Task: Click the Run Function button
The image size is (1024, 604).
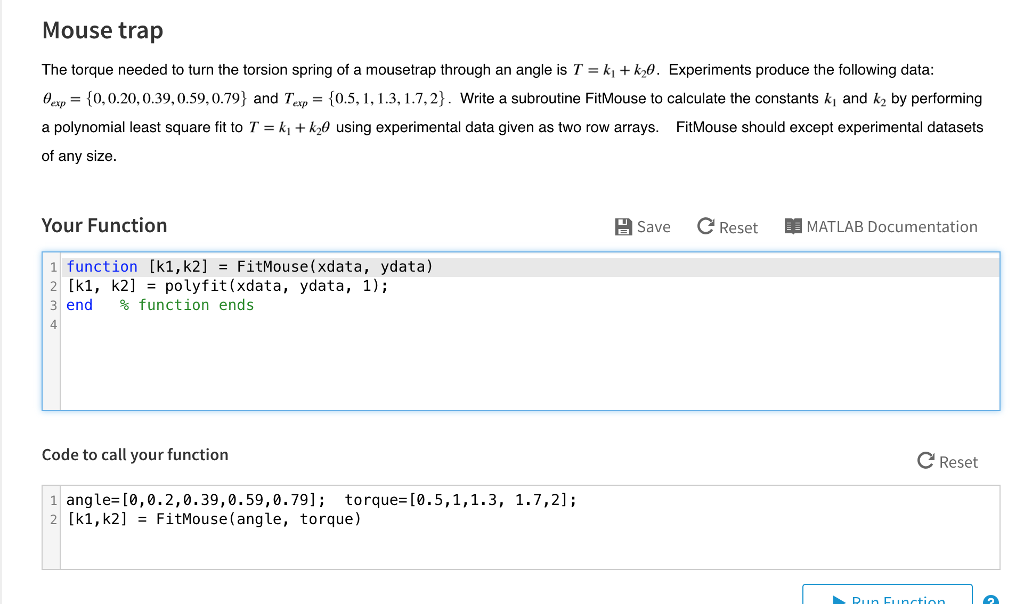Action: (887, 597)
